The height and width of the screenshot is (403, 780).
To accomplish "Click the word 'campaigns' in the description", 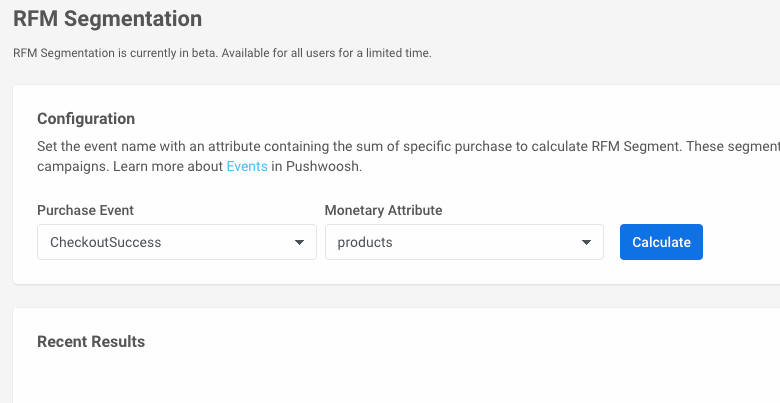I will coord(69,167).
